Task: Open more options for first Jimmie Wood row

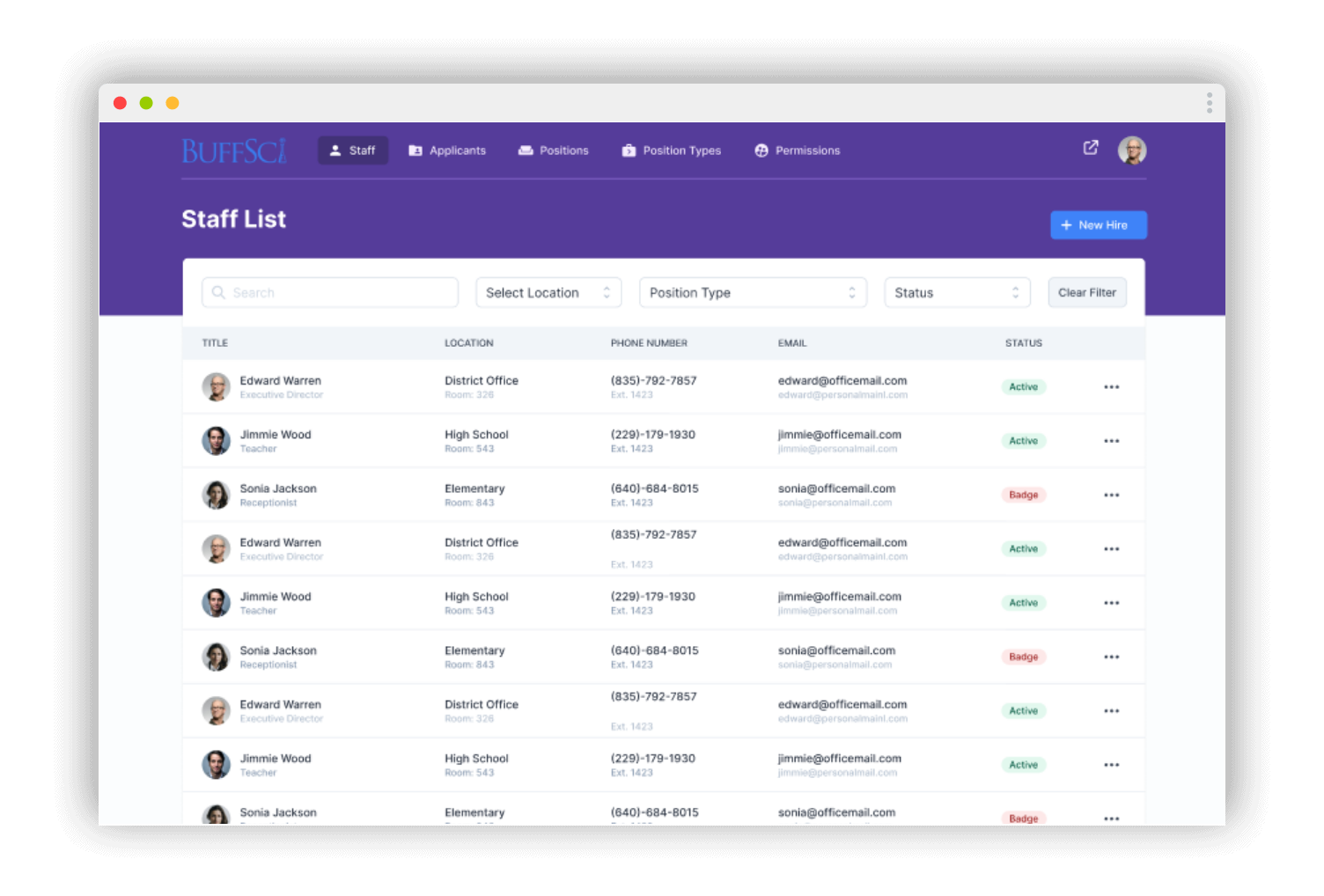Action: tap(1111, 441)
